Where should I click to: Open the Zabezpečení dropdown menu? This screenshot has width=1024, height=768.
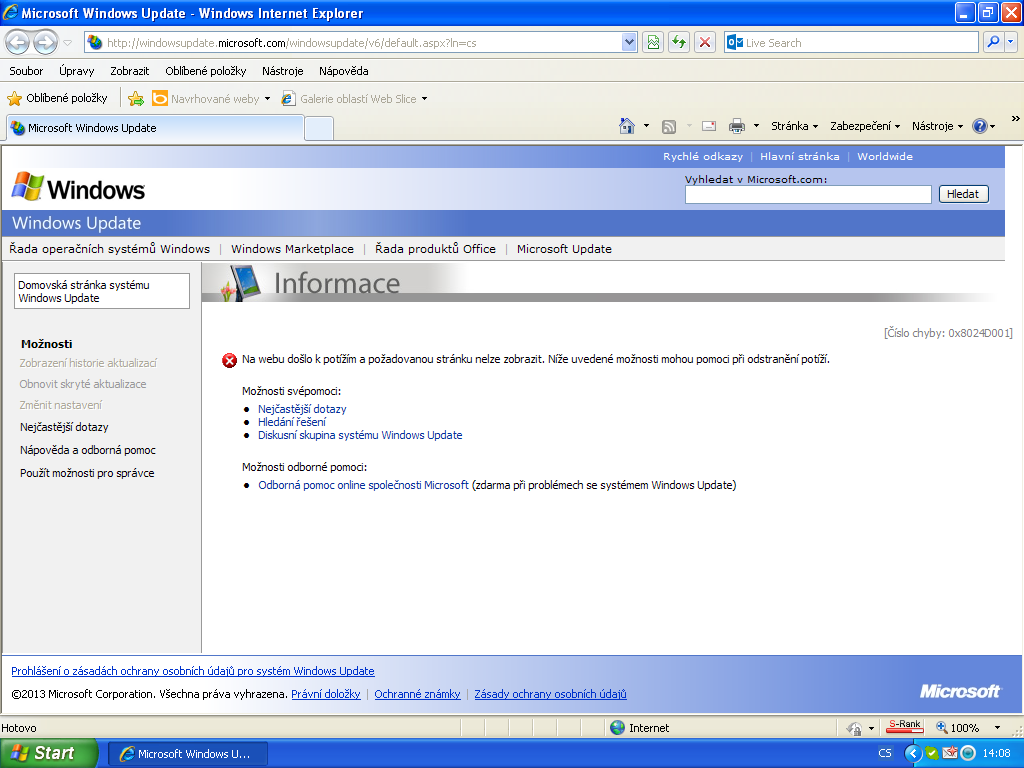coord(865,126)
